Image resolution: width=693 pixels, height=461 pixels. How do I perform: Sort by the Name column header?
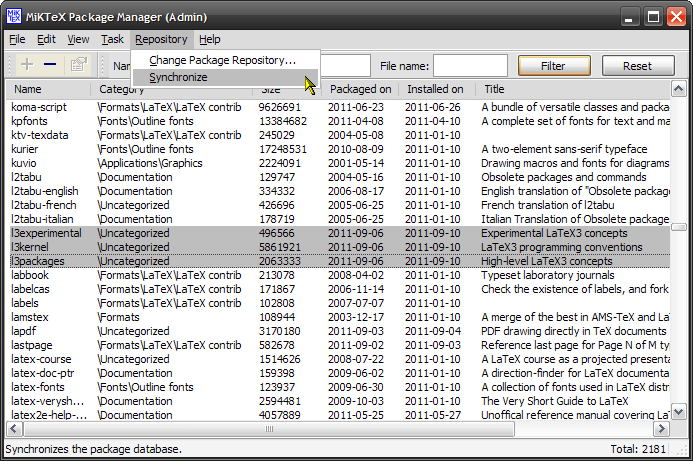coord(49,89)
